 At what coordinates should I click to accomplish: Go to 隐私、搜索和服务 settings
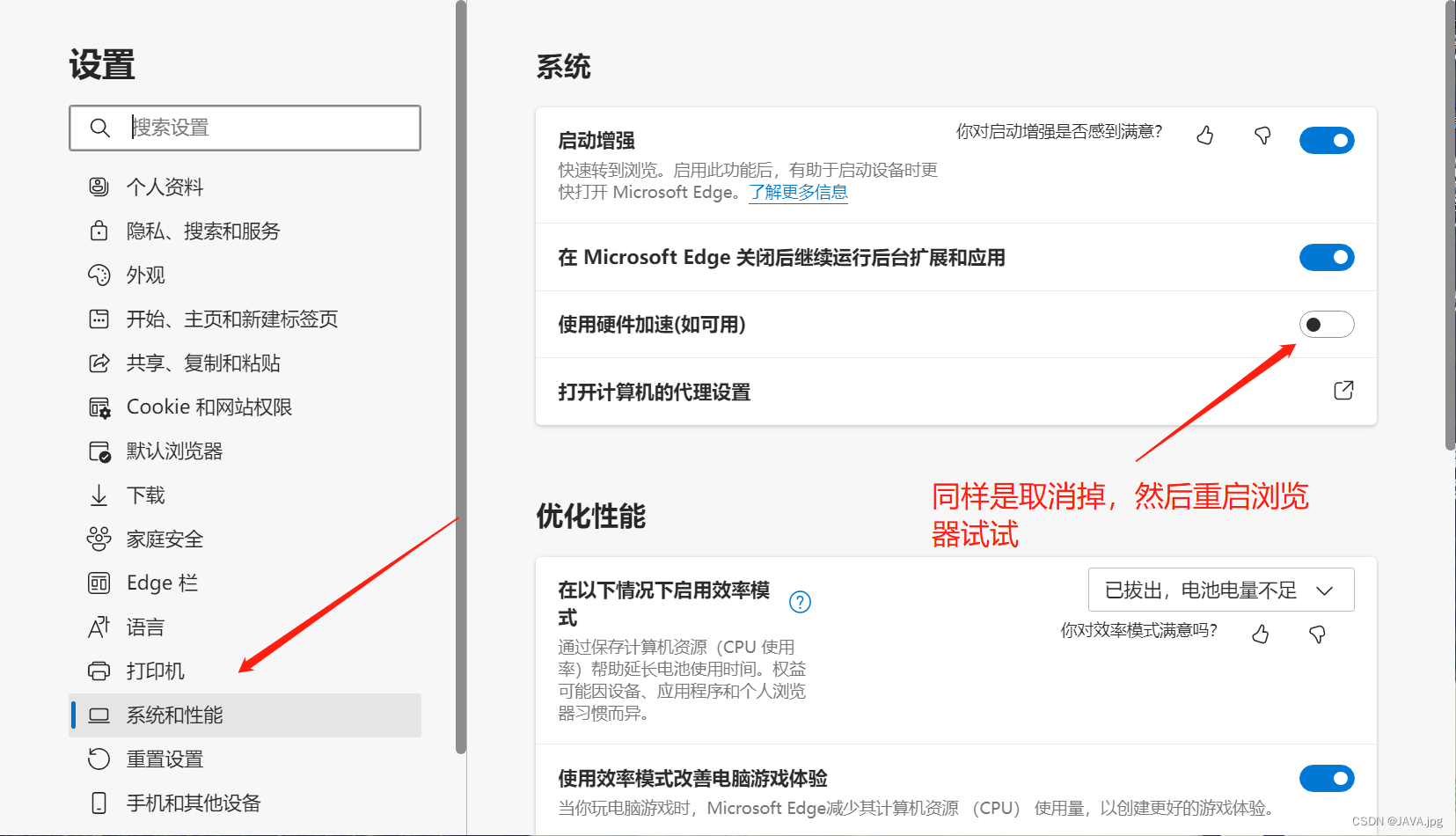245,231
